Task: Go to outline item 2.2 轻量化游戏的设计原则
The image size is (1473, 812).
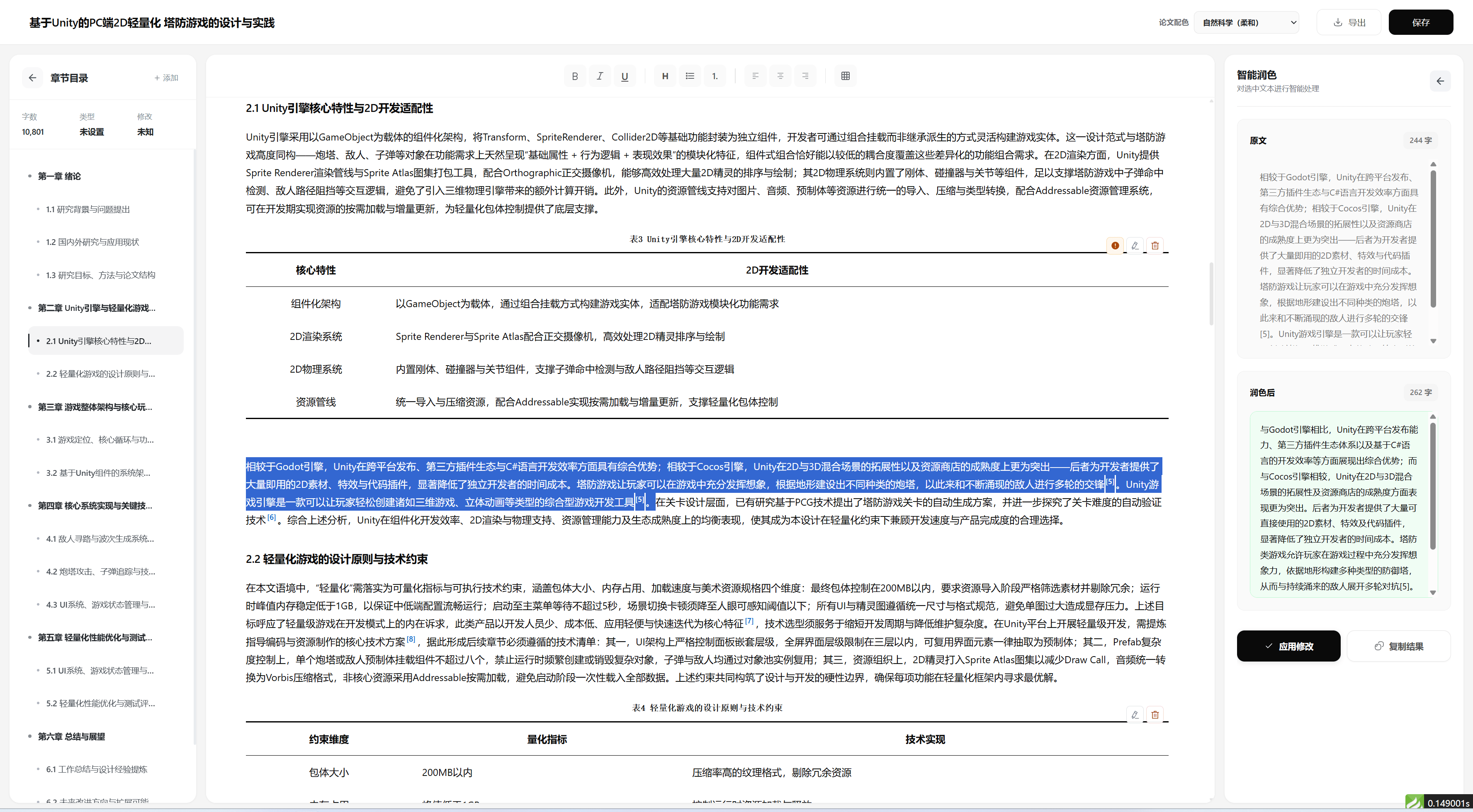Action: pyautogui.click(x=101, y=374)
